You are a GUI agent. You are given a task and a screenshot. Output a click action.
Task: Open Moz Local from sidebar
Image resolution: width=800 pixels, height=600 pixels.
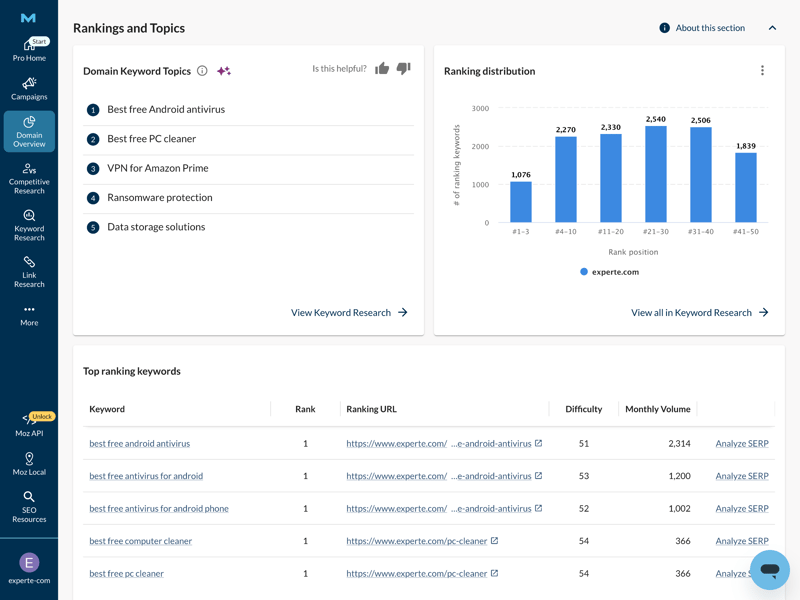29,464
